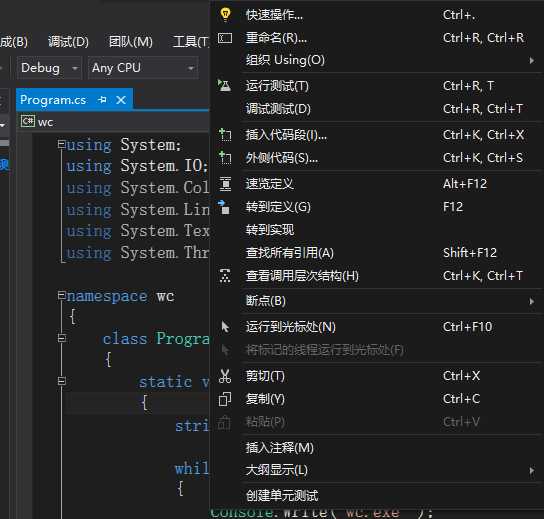
Task: Click the lightbulb quick actions icon
Action: [225, 15]
